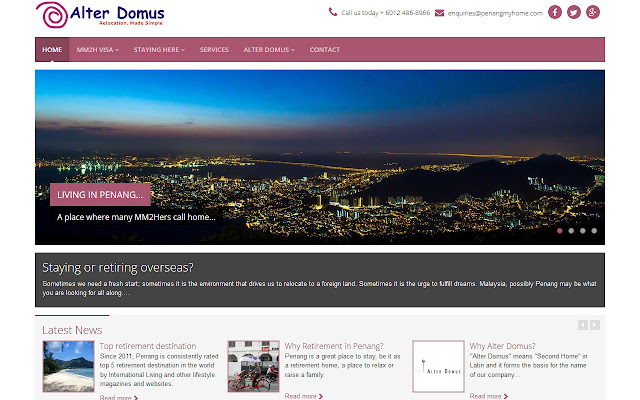This screenshot has height=400, width=640.
Task: Click the next arrow in Latest News
Action: point(595,325)
